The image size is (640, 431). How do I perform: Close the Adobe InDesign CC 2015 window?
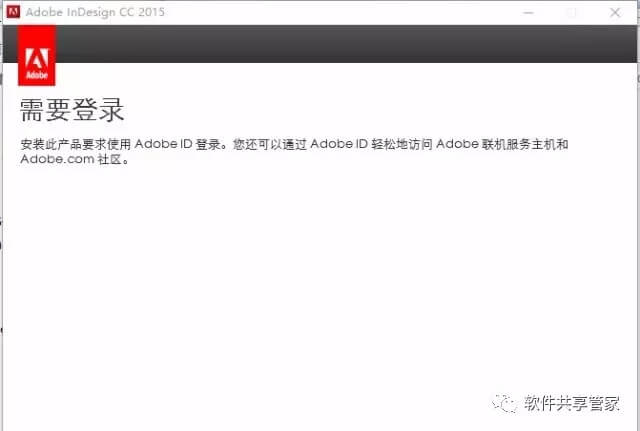615,12
